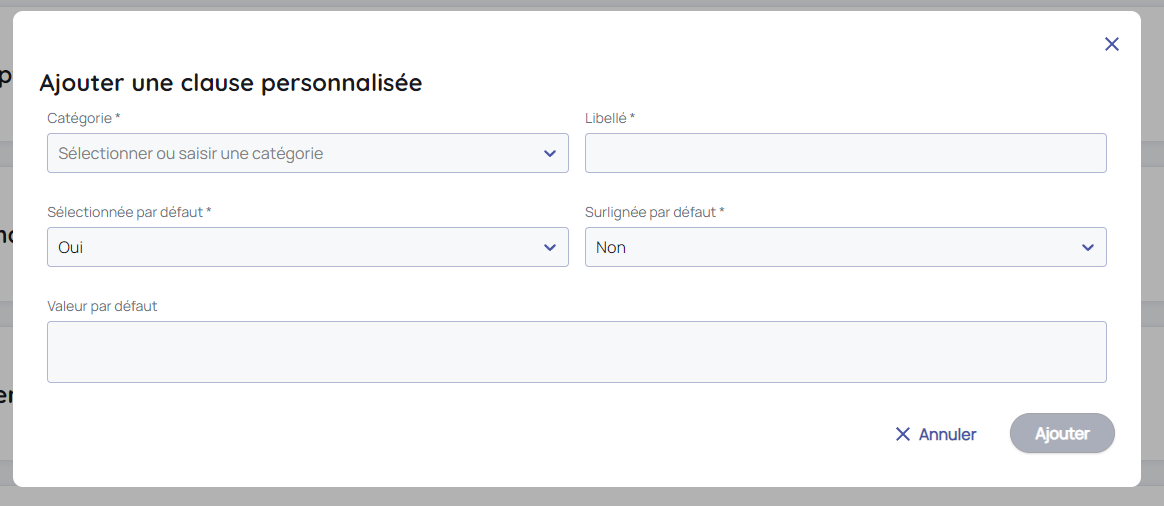This screenshot has width=1164, height=506.
Task: Click the X icon beside Annuler
Action: [903, 434]
